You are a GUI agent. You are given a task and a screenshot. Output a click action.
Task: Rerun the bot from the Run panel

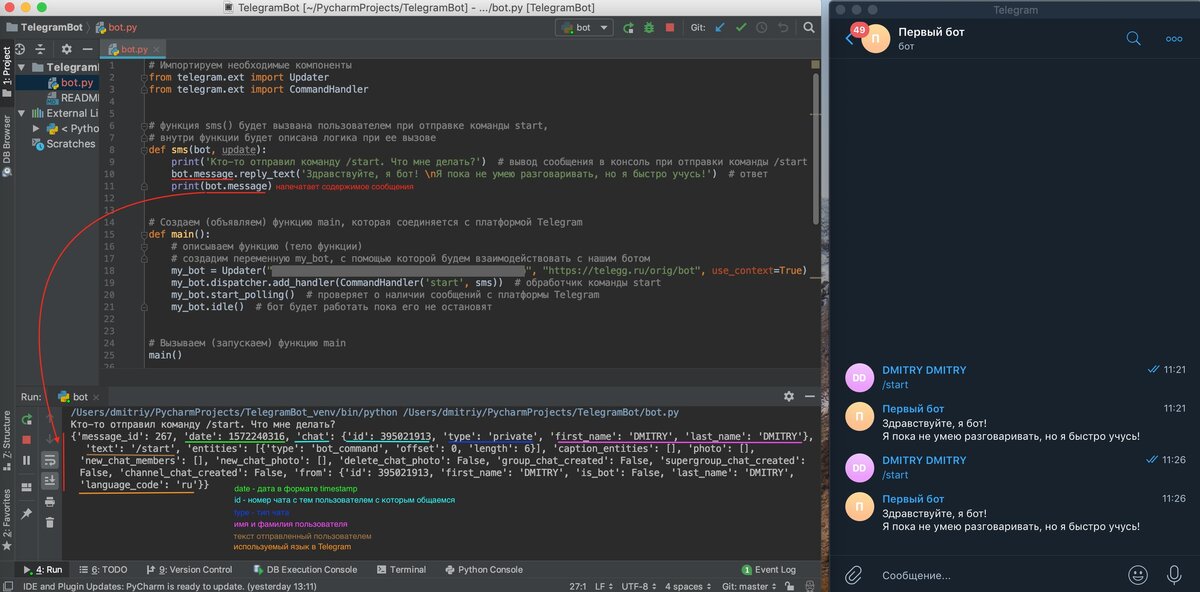click(26, 419)
